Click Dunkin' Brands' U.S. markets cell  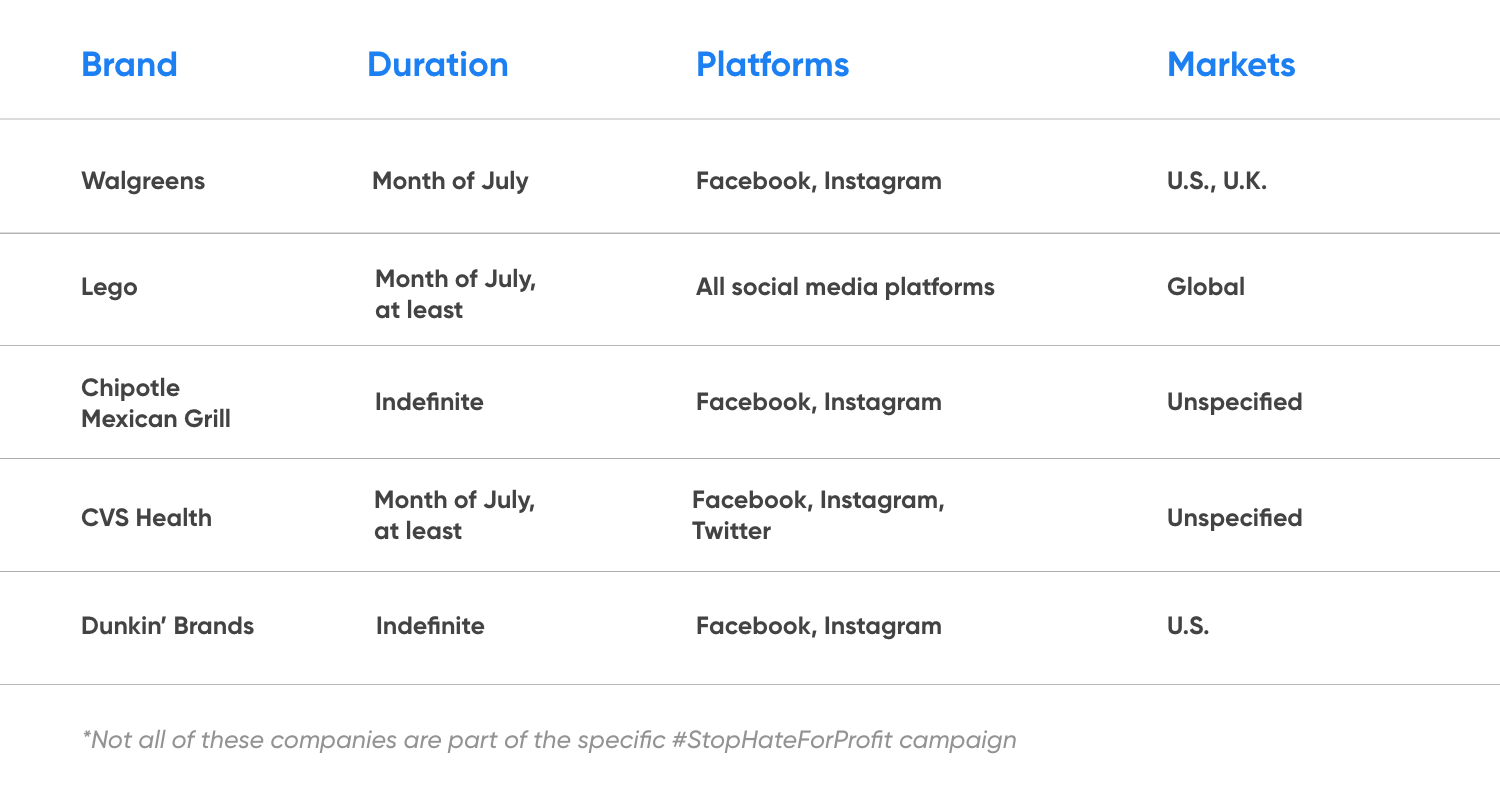click(x=1188, y=627)
